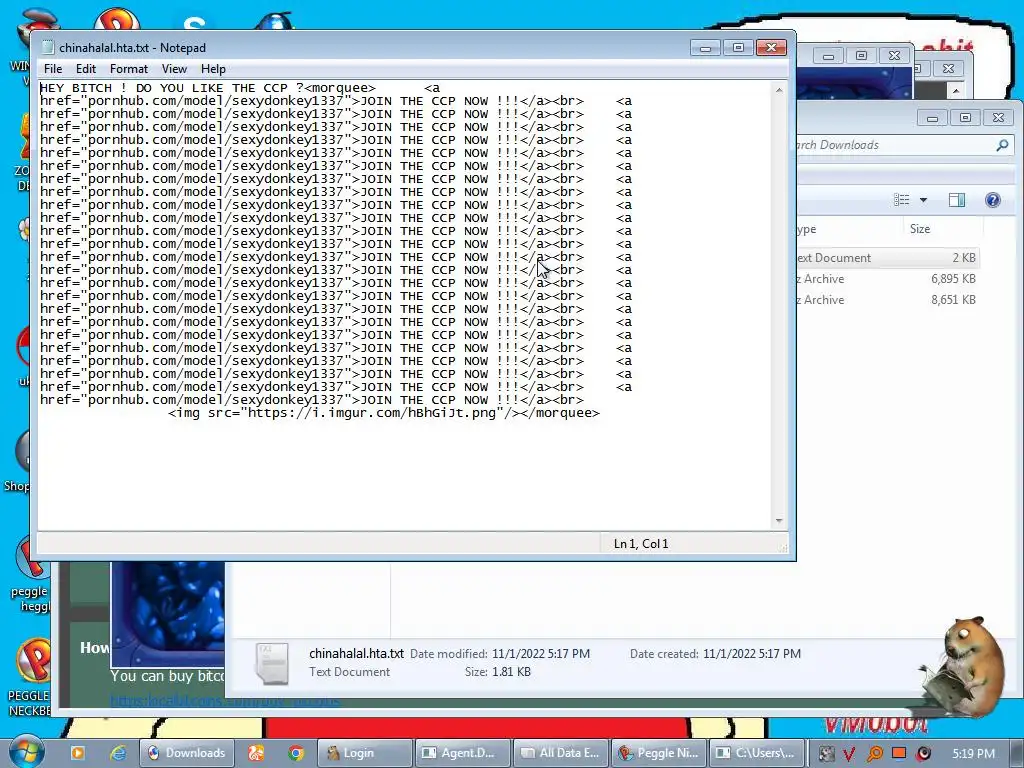Click the scroll up arrow in background window

pyautogui.click(x=956, y=91)
